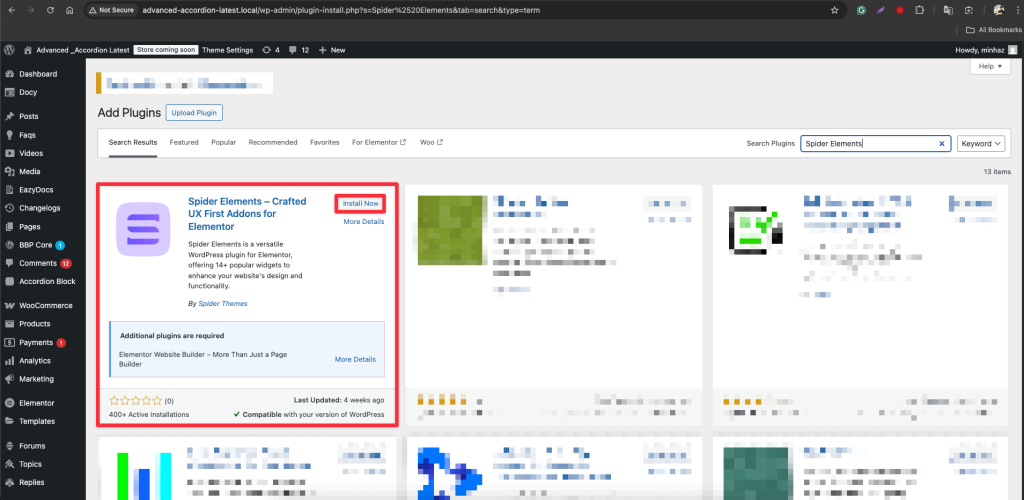Click the Spider Elements plugin logo thumbnail
The width and height of the screenshot is (1024, 500).
(142, 228)
